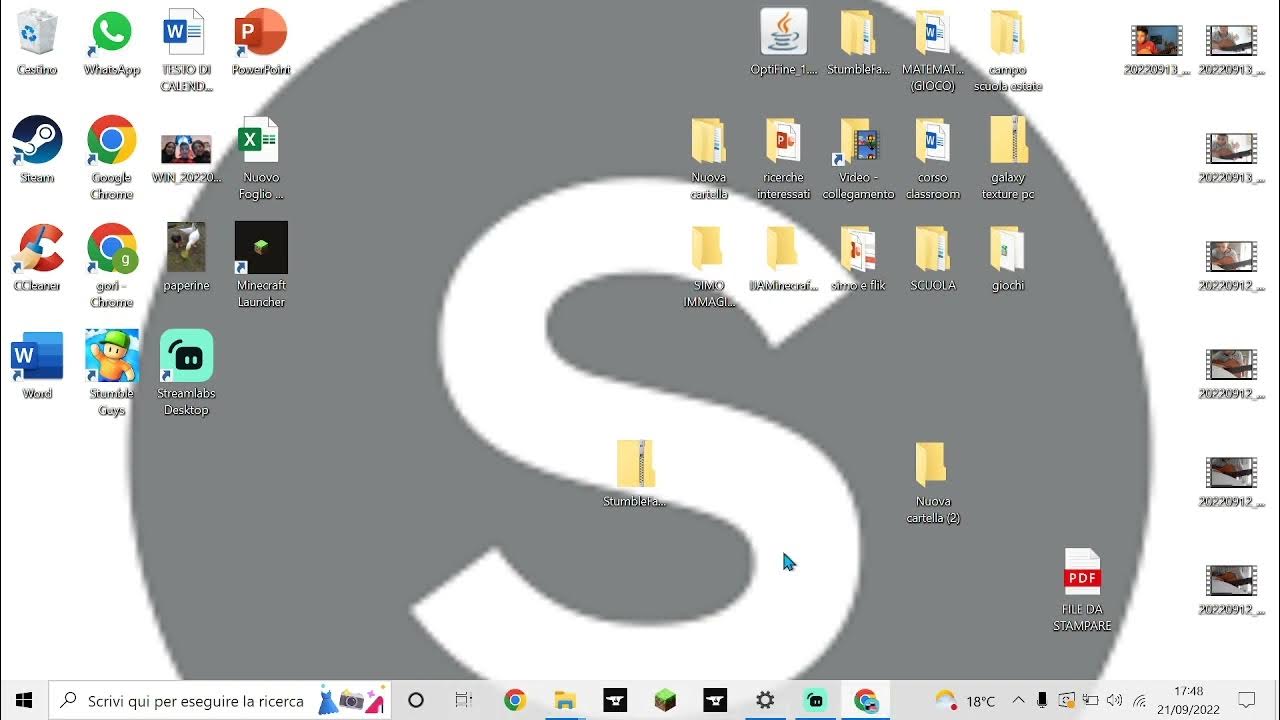The height and width of the screenshot is (720, 1280).
Task: Select the corso classroom Word document
Action: pyautogui.click(x=933, y=159)
